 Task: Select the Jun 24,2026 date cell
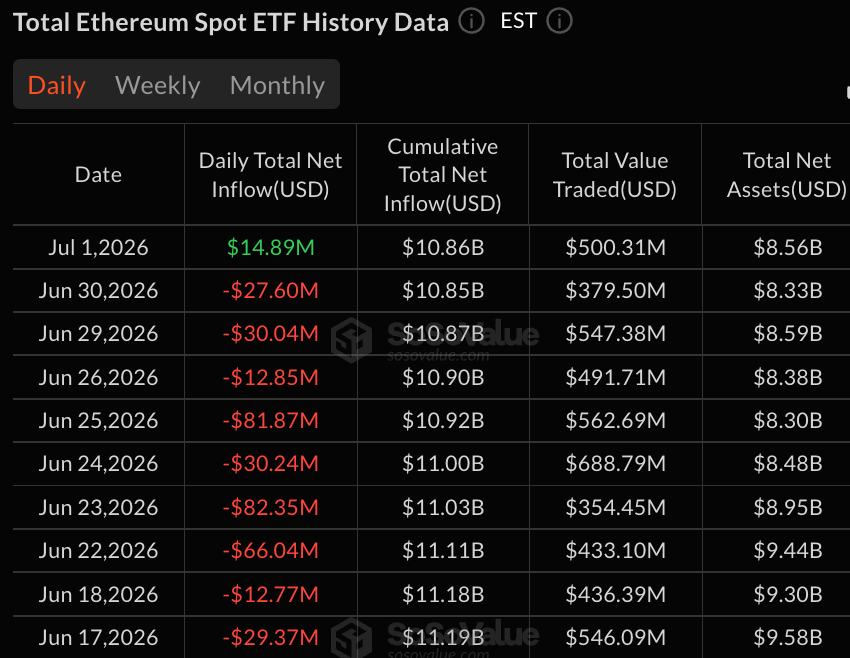[x=98, y=463]
